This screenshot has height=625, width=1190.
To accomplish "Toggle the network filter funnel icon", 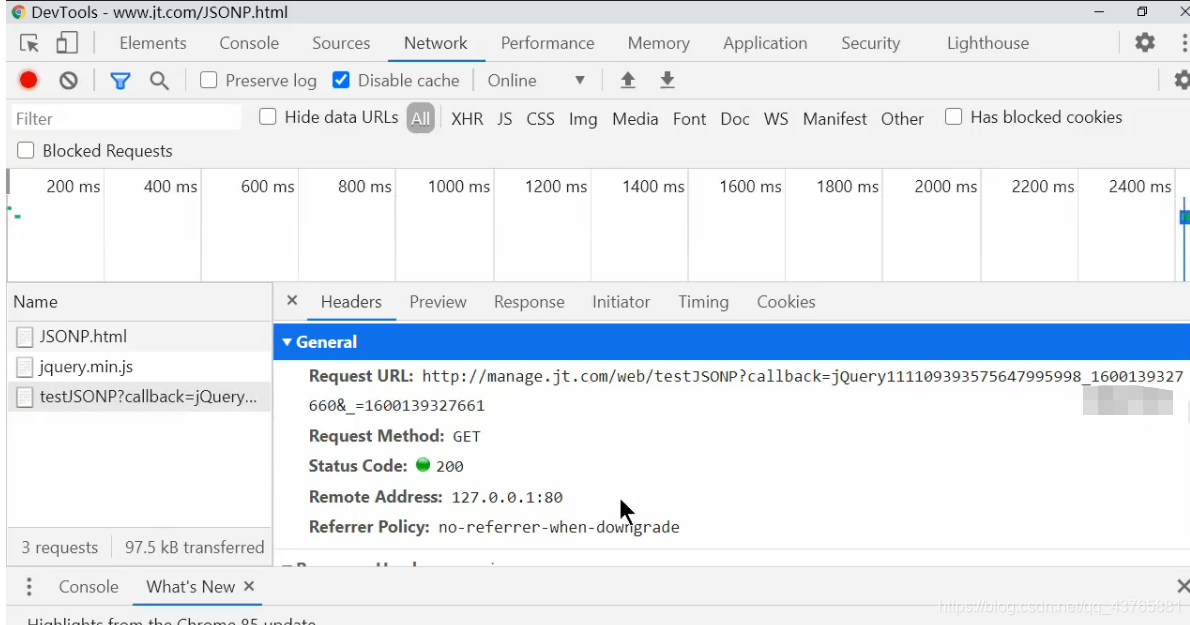I will pos(120,80).
